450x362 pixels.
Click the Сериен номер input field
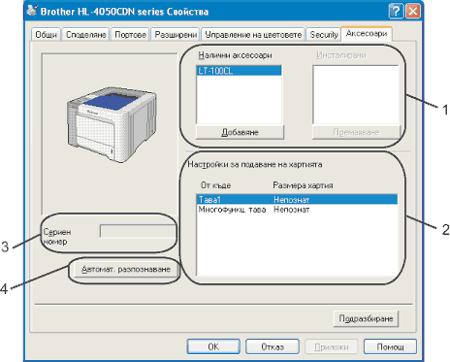pos(138,231)
